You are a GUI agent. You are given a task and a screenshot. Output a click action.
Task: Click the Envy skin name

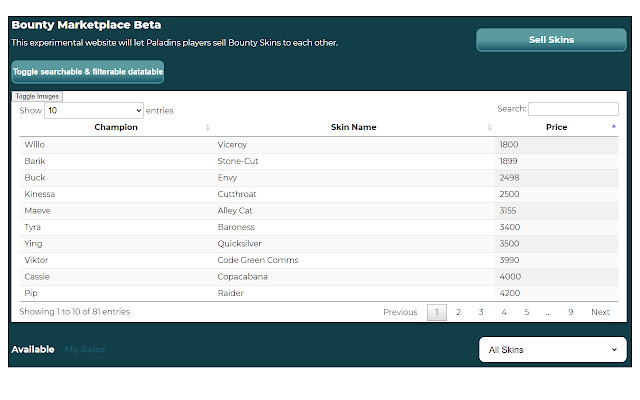pyautogui.click(x=227, y=178)
